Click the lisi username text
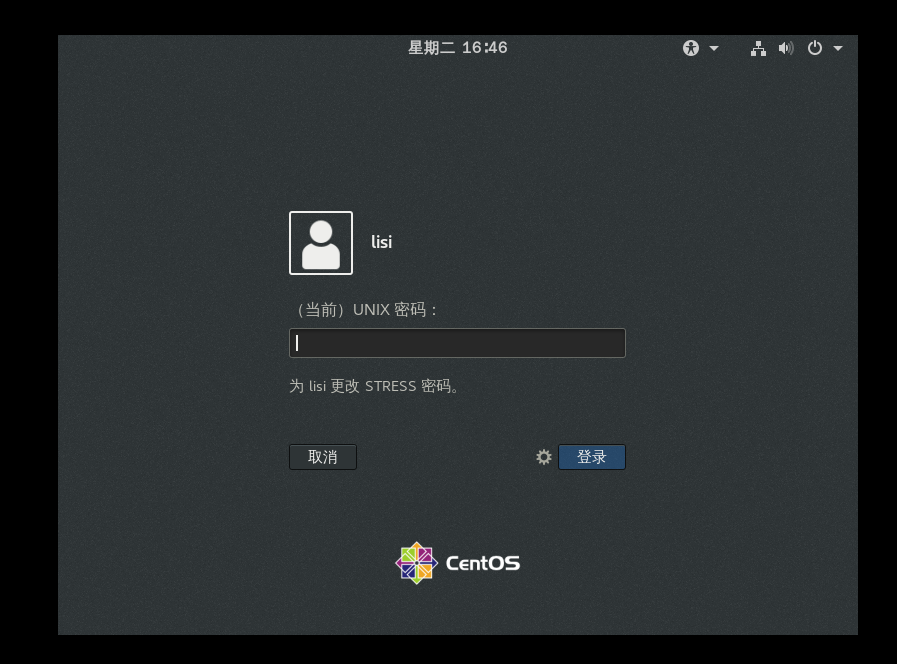The width and height of the screenshot is (897, 664). pyautogui.click(x=382, y=242)
